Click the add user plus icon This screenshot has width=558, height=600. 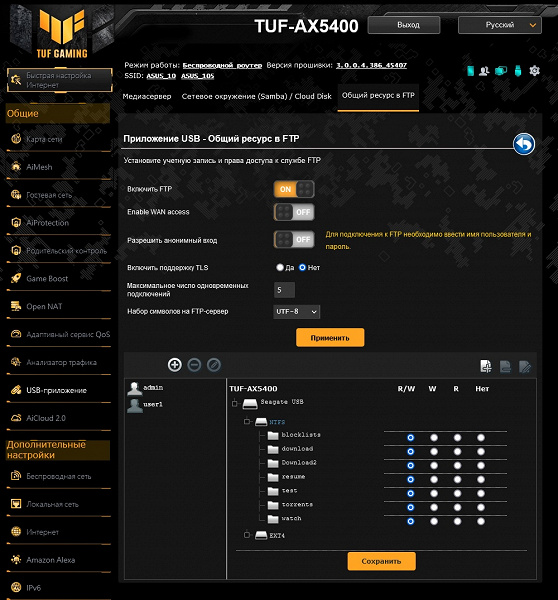pos(175,365)
